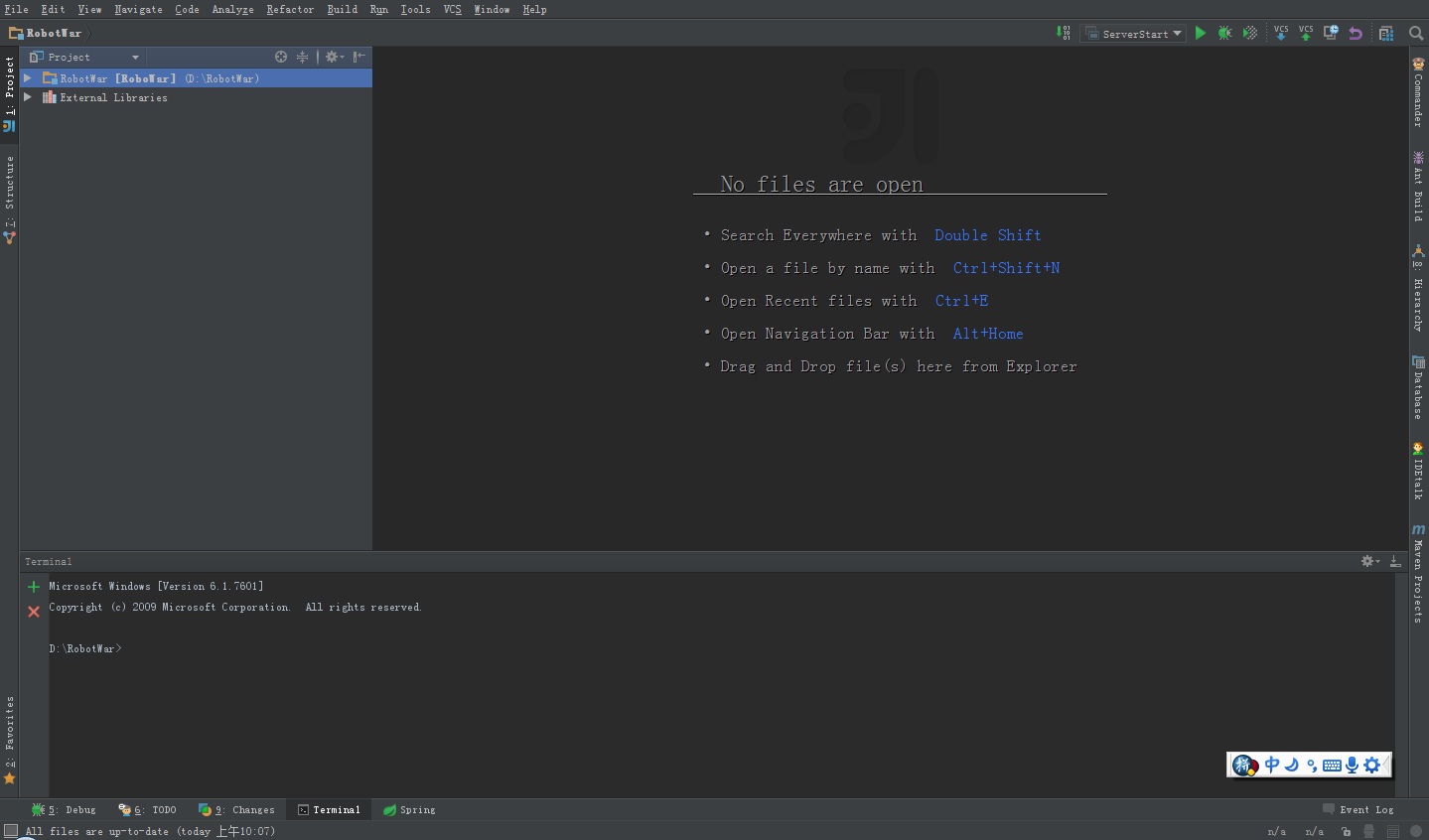Add a new terminal session
Image resolution: width=1429 pixels, height=840 pixels.
coord(34,587)
